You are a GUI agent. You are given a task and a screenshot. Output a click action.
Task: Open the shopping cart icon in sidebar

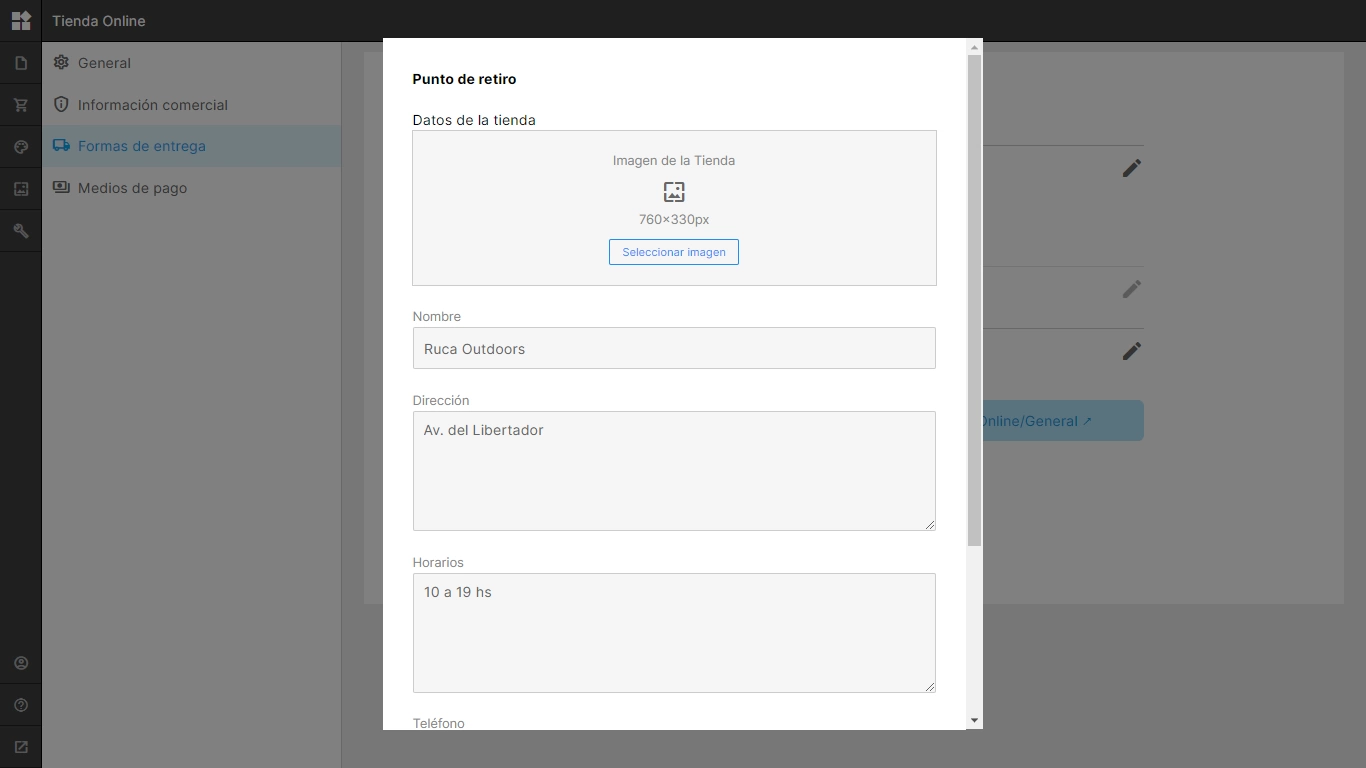coord(21,105)
